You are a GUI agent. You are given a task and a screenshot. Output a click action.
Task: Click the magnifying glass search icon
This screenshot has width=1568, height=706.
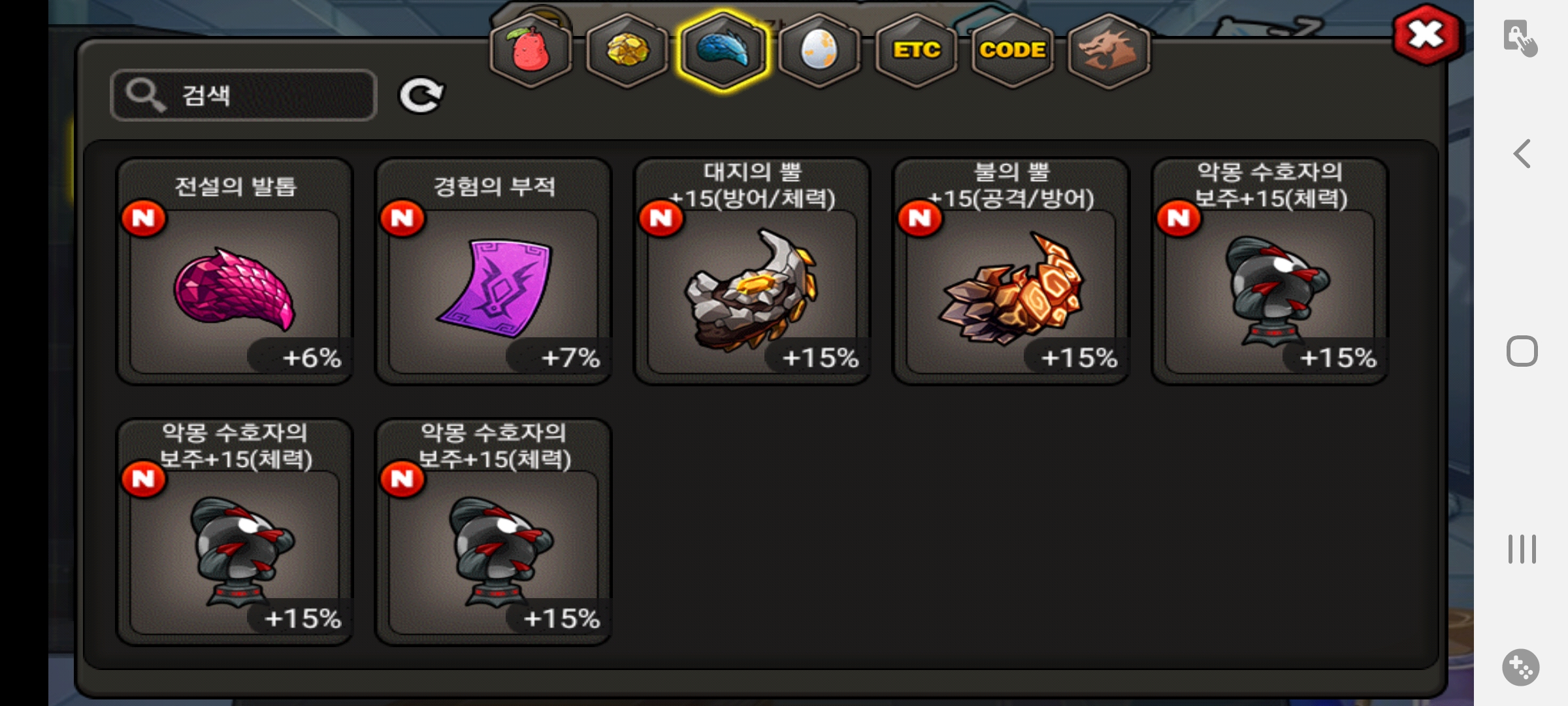click(x=145, y=95)
